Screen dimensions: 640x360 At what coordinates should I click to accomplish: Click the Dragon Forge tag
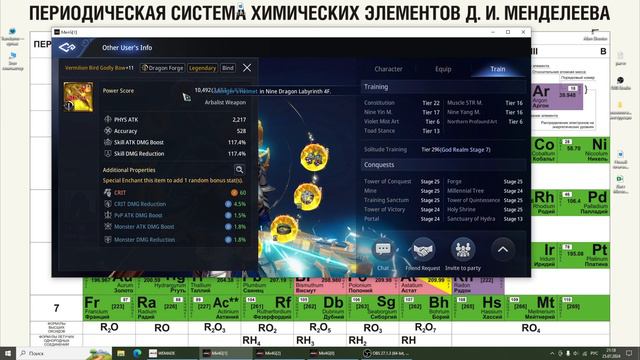(x=162, y=68)
